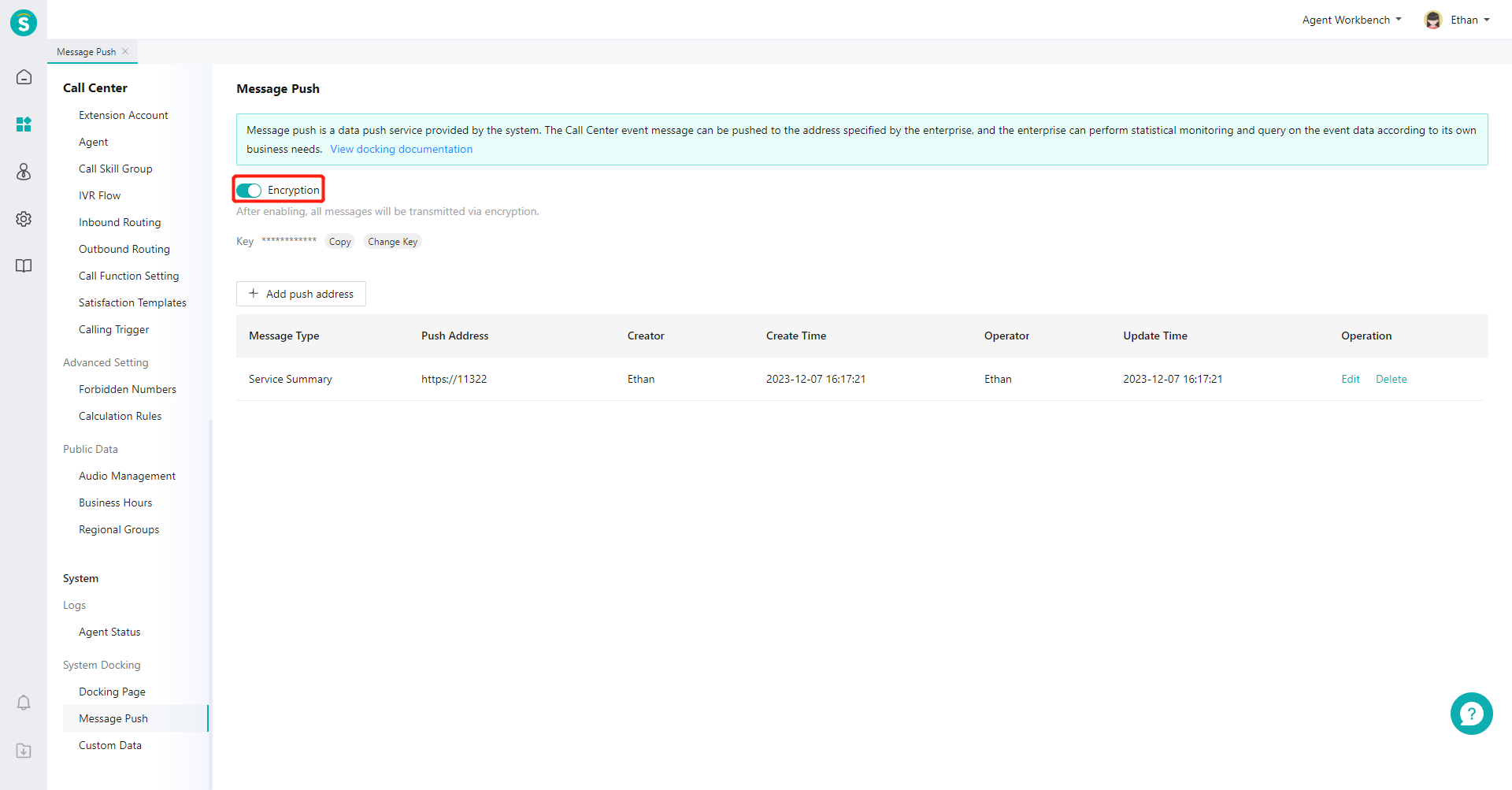The width and height of the screenshot is (1512, 790).
Task: Click the sidebar menu scrollbar
Action: point(210,604)
